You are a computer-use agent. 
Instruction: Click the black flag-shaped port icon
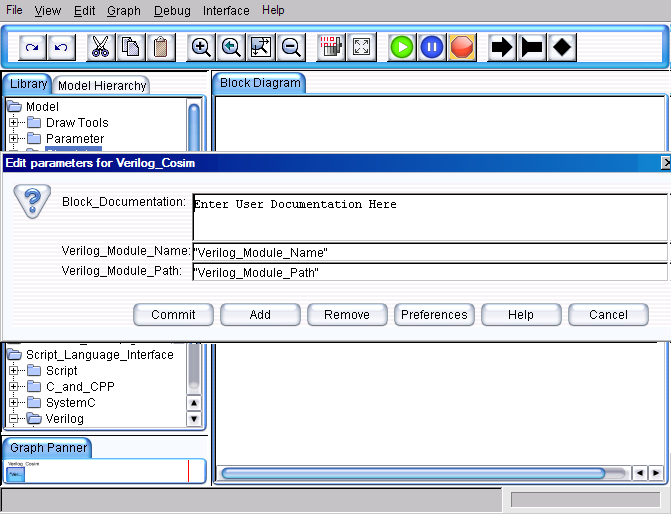pos(531,47)
